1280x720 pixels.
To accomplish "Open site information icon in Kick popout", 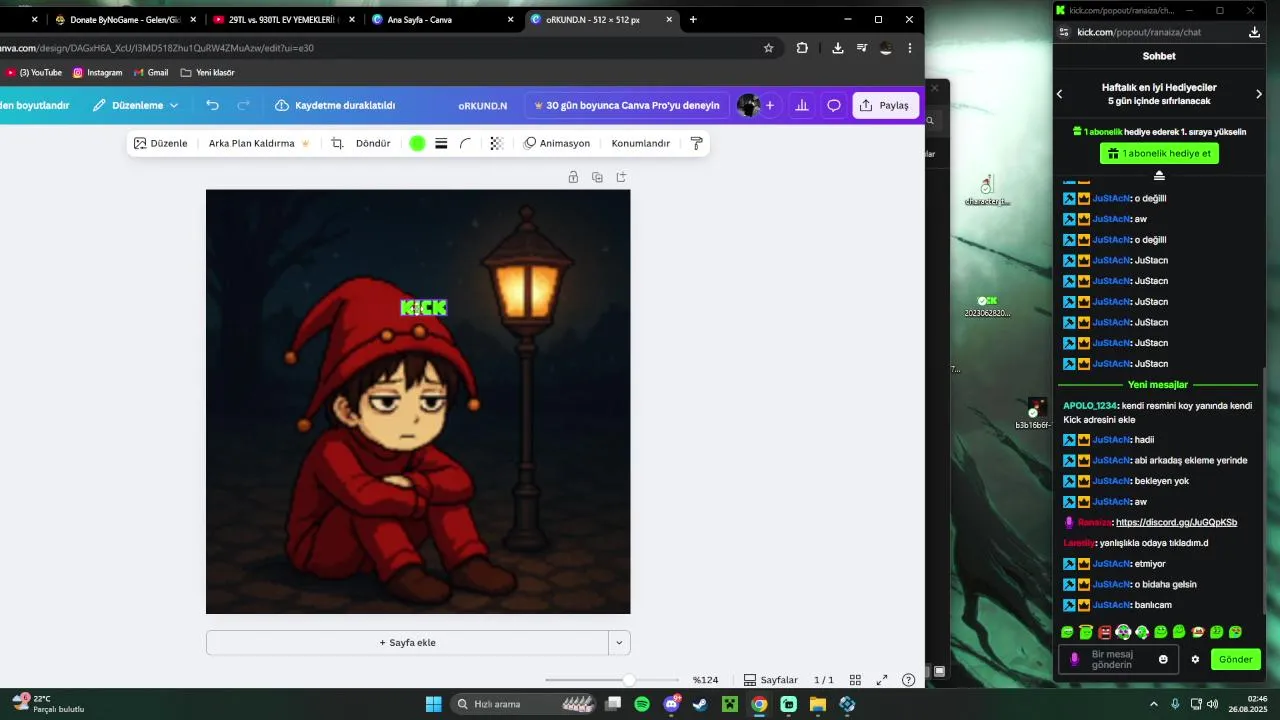I will click(x=1066, y=32).
